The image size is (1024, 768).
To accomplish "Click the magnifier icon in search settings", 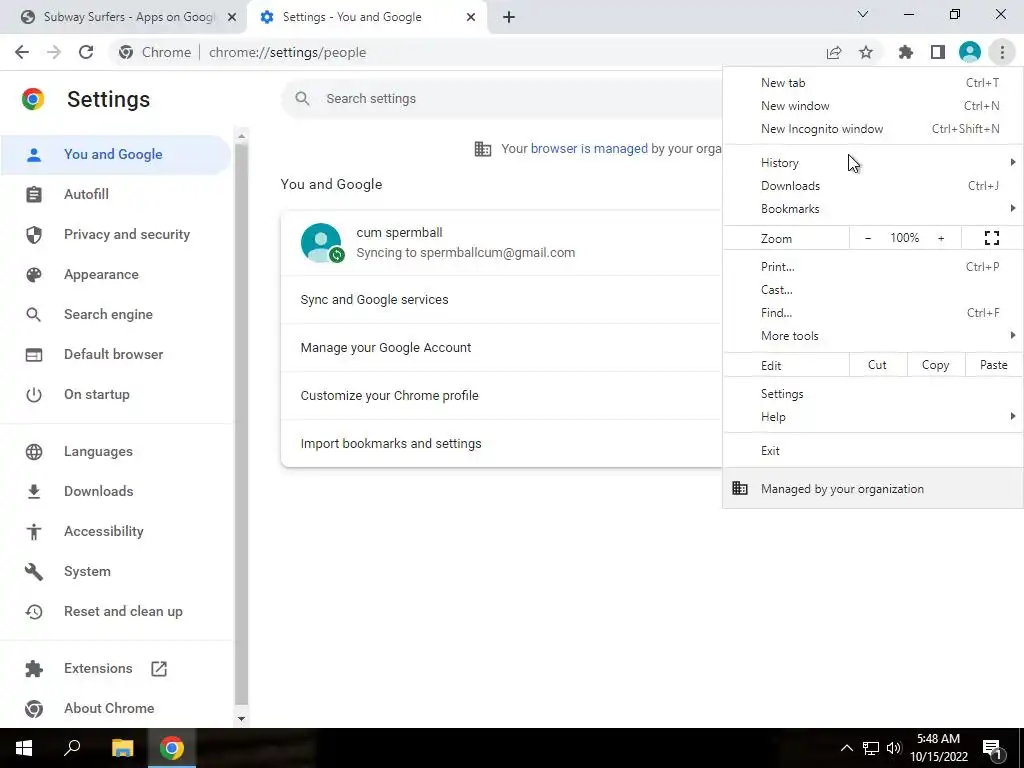I will click(302, 99).
